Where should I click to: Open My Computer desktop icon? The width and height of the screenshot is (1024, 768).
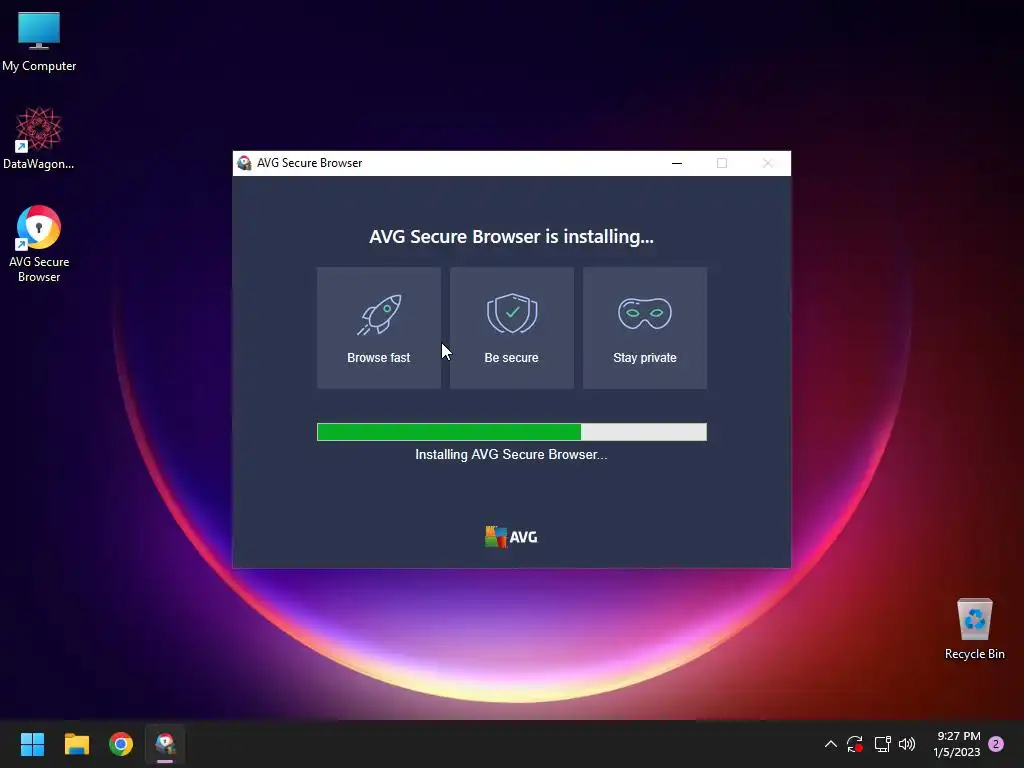click(39, 42)
